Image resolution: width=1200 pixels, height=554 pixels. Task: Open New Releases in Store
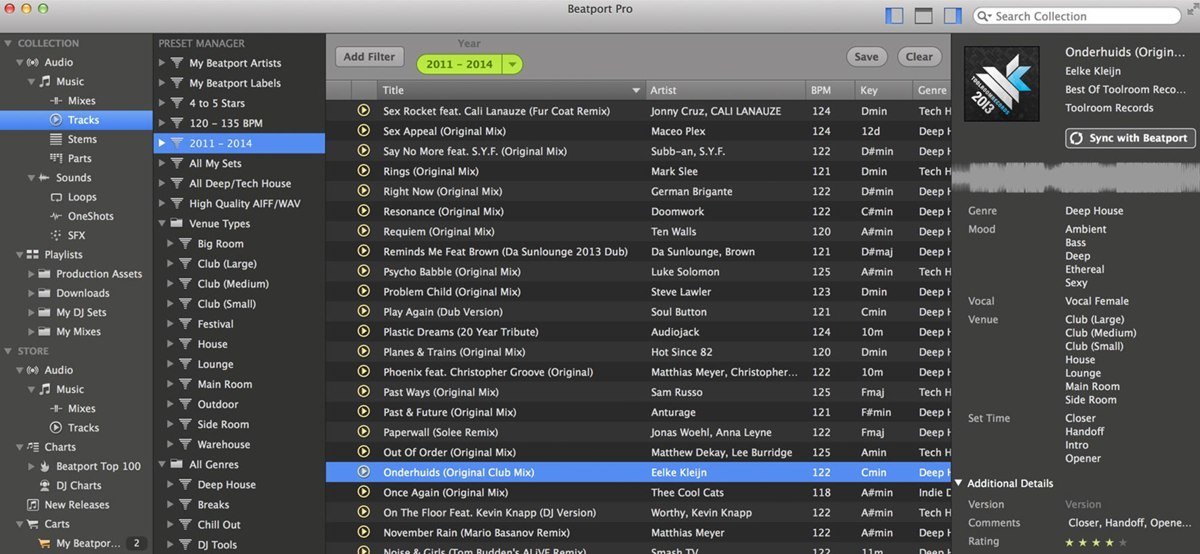(77, 505)
